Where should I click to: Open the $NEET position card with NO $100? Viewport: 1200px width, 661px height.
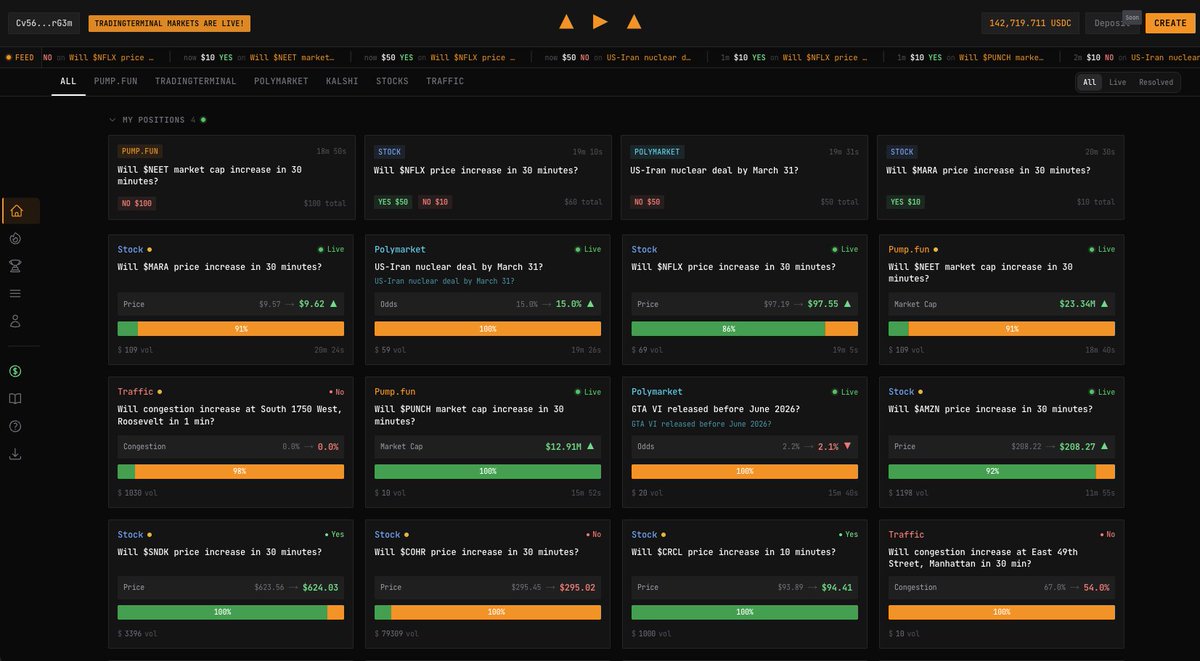(x=232, y=177)
